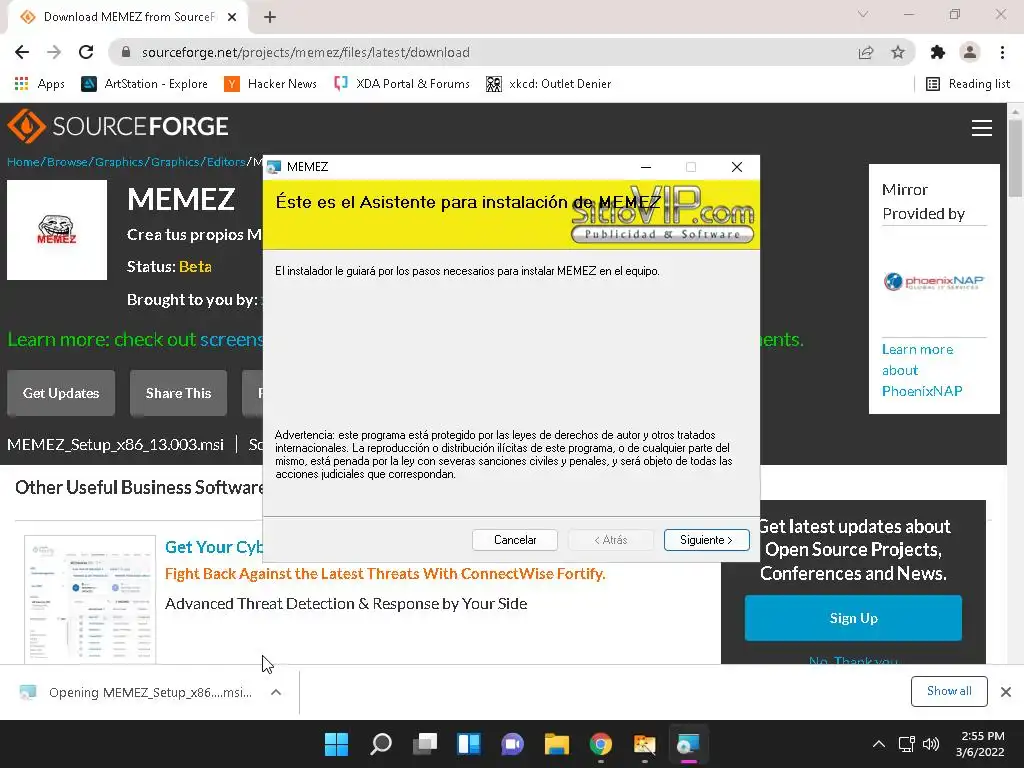1024x768 pixels.
Task: Switch to the MEMEZ installer taskbar icon
Action: coord(688,744)
